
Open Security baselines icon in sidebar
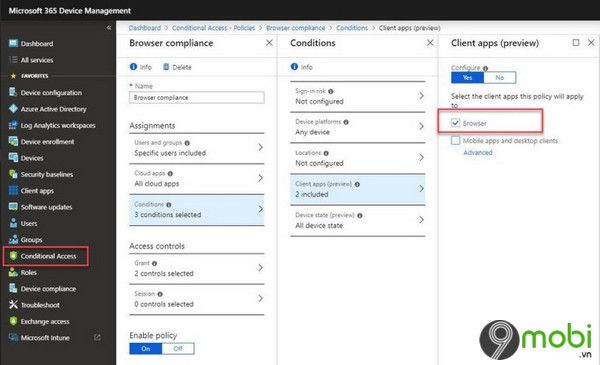13,174
